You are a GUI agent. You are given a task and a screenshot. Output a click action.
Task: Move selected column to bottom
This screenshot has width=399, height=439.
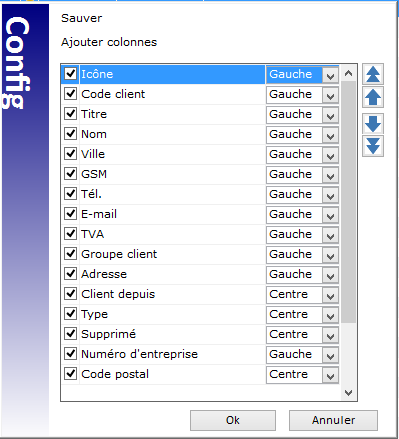[x=373, y=146]
